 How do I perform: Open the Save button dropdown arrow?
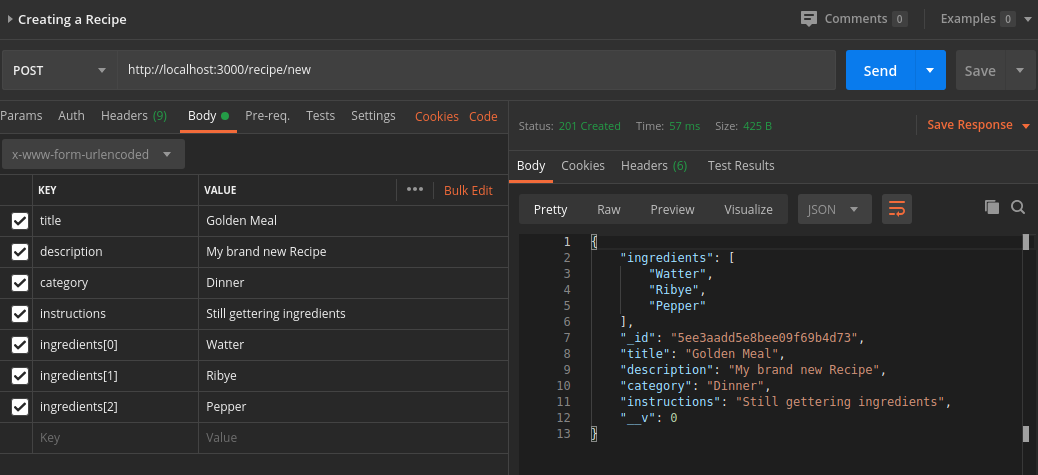click(x=1020, y=70)
